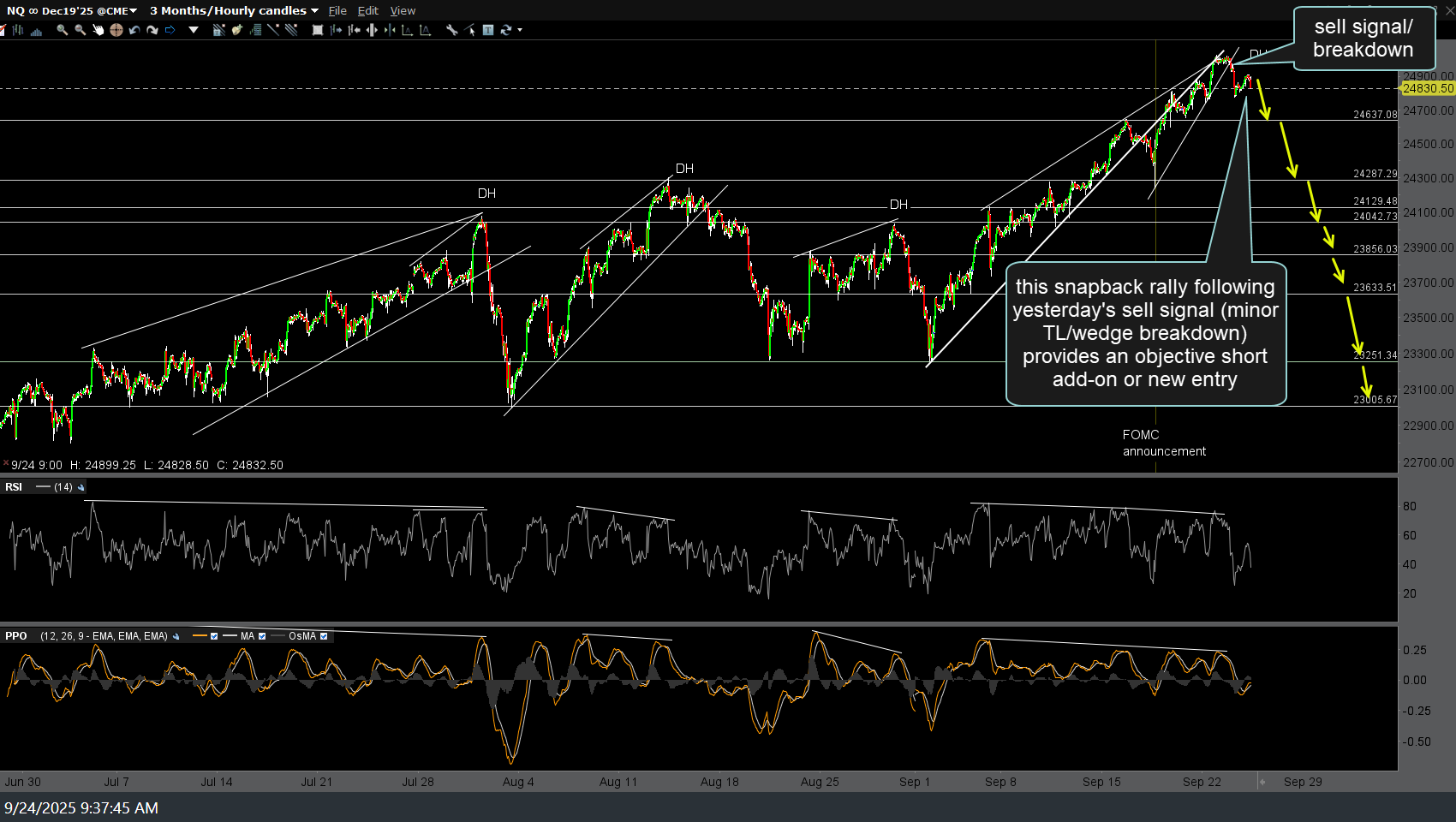The height and width of the screenshot is (822, 1456).
Task: Click the RSI indicator settings wrench
Action: 81,486
